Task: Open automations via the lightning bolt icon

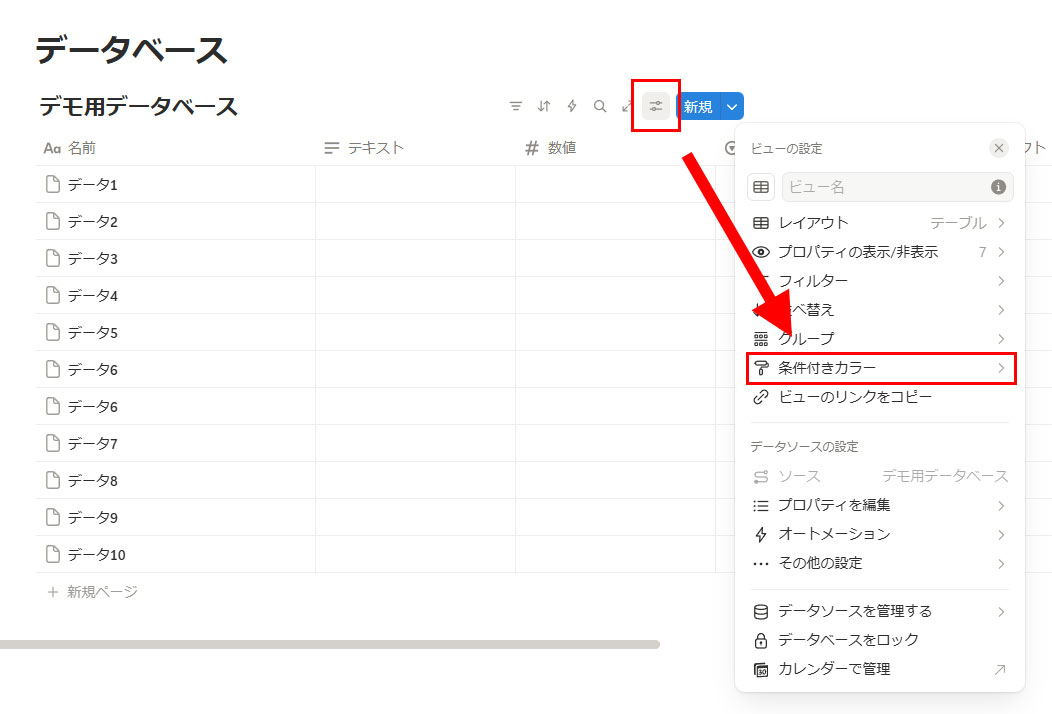Action: (x=572, y=106)
